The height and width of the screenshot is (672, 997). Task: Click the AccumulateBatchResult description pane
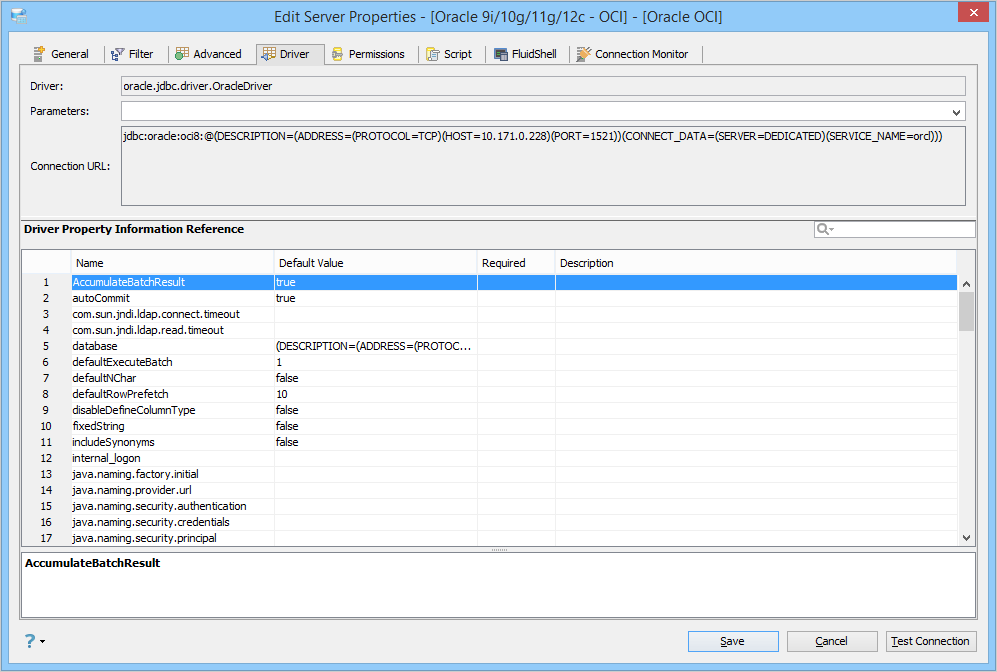[498, 585]
